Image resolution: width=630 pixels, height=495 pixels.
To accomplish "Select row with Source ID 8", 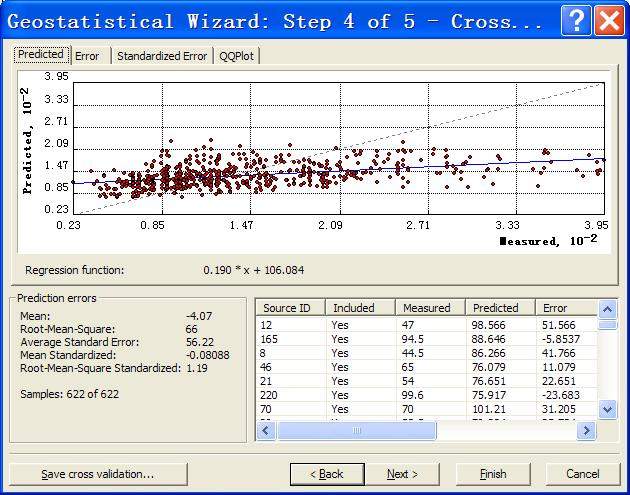I will click(427, 353).
